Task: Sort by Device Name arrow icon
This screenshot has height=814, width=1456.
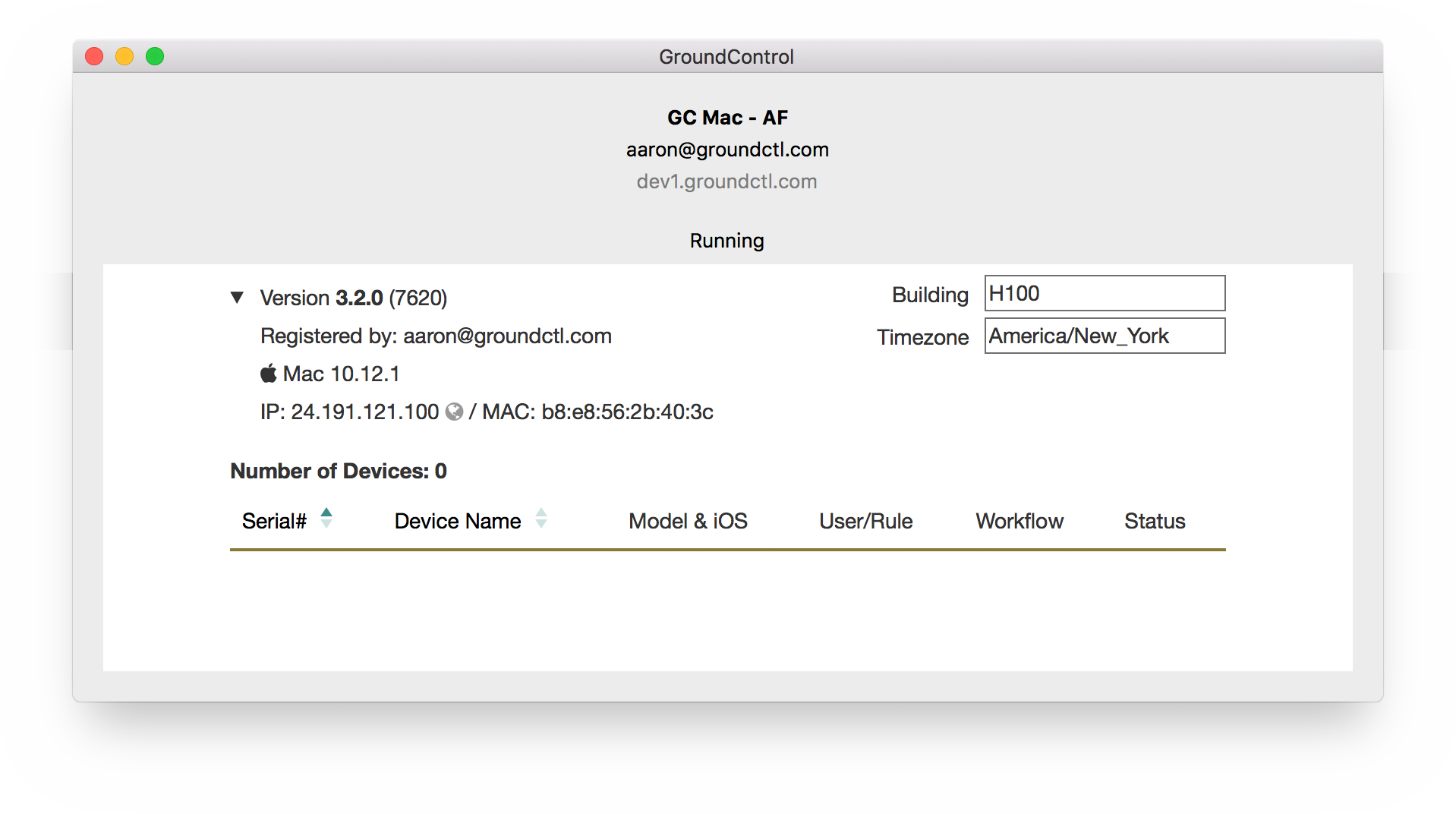Action: tap(541, 518)
